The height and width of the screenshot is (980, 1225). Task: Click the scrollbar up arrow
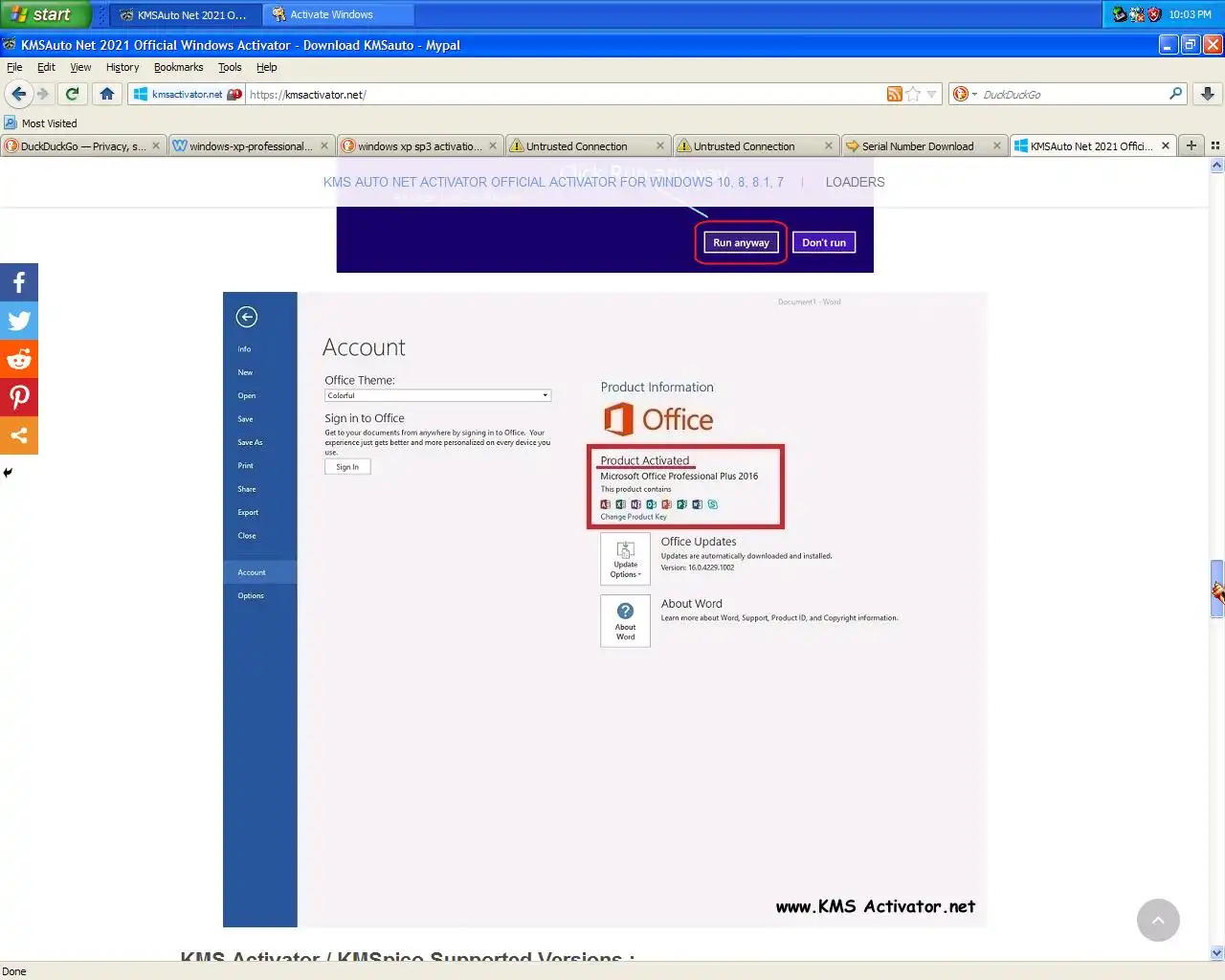[x=1217, y=165]
